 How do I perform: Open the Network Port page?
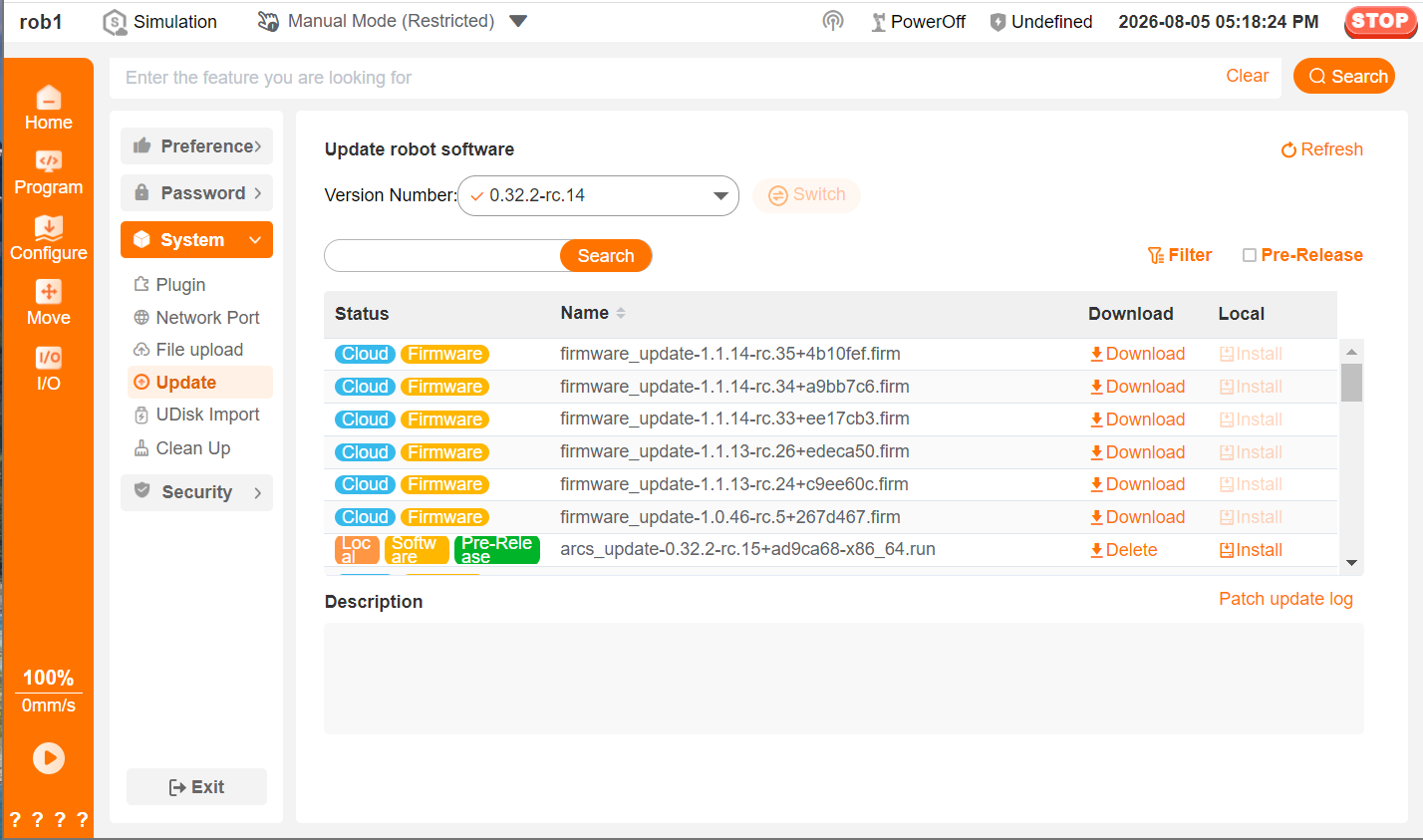[x=196, y=318]
